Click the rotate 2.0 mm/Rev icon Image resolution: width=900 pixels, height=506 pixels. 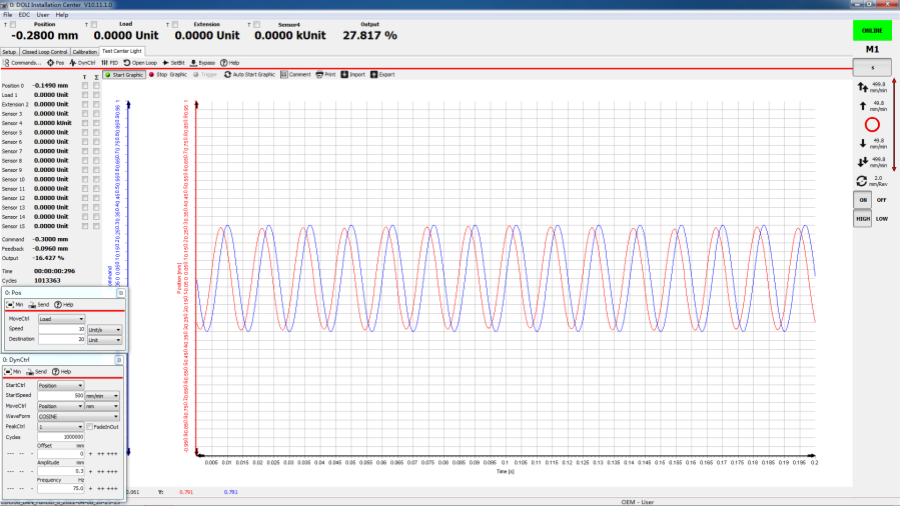[x=862, y=181]
